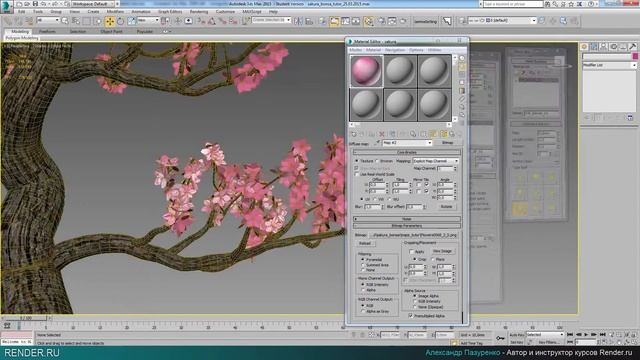This screenshot has height=360, width=640.
Task: Click the Bitmap type button
Action: click(447, 143)
